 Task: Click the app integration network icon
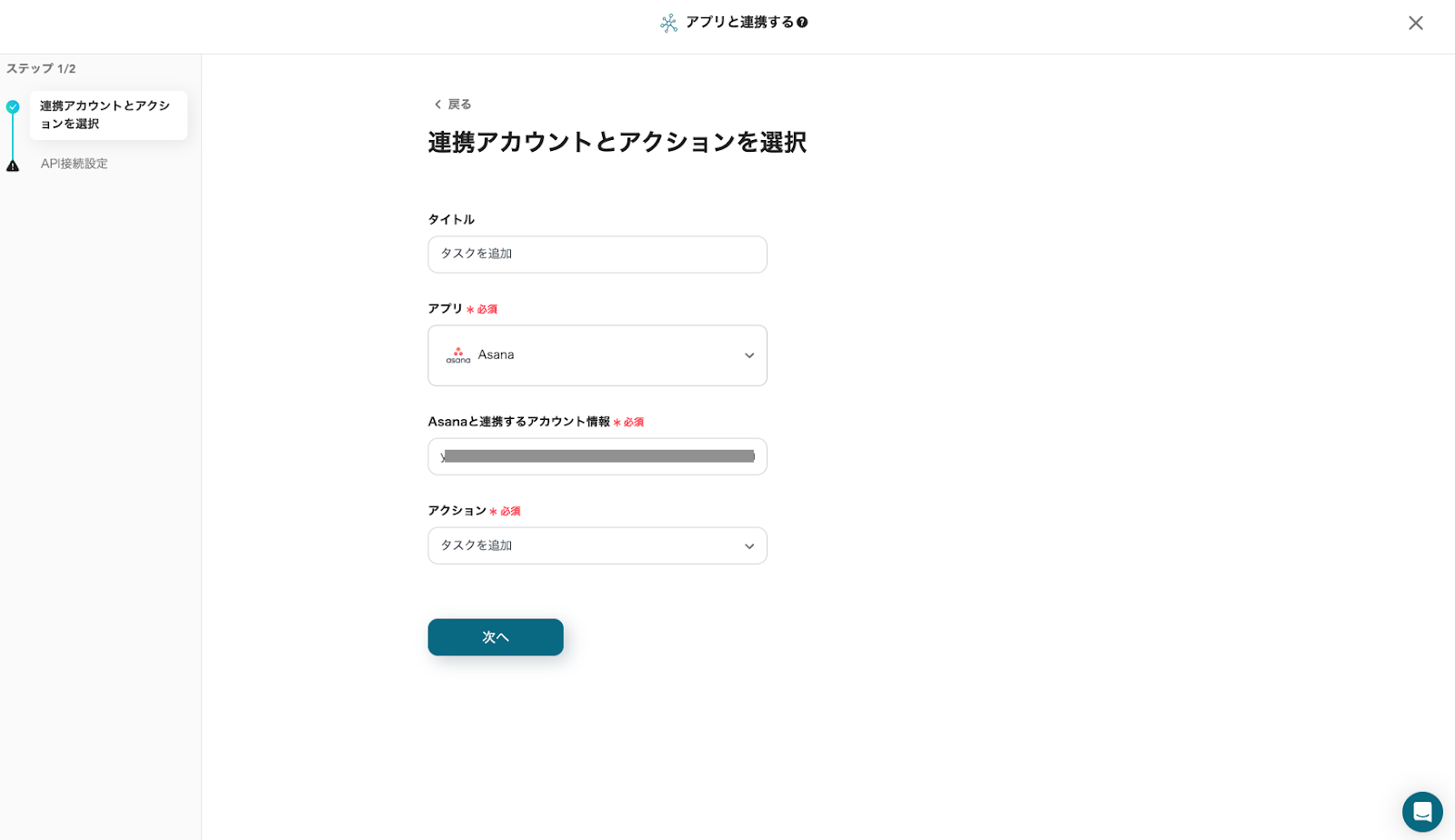point(669,23)
